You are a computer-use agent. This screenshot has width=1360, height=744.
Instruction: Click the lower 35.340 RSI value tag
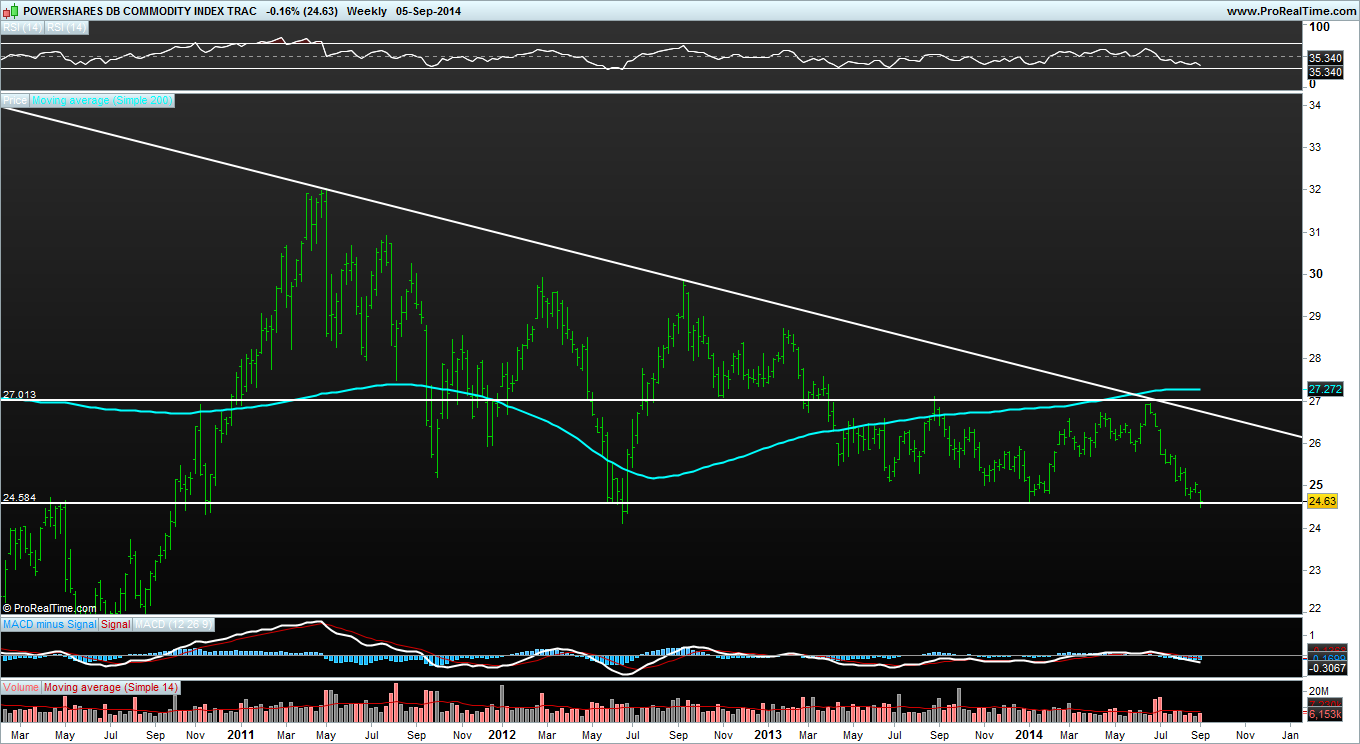[x=1325, y=72]
